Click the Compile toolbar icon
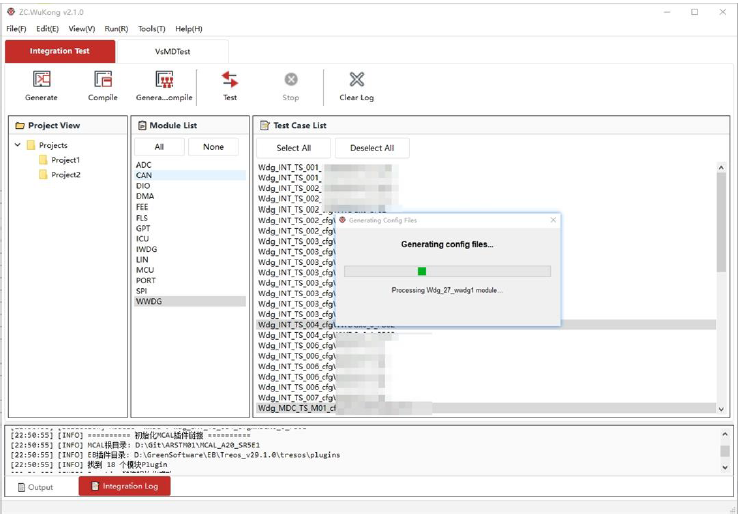The image size is (739, 519). (103, 80)
